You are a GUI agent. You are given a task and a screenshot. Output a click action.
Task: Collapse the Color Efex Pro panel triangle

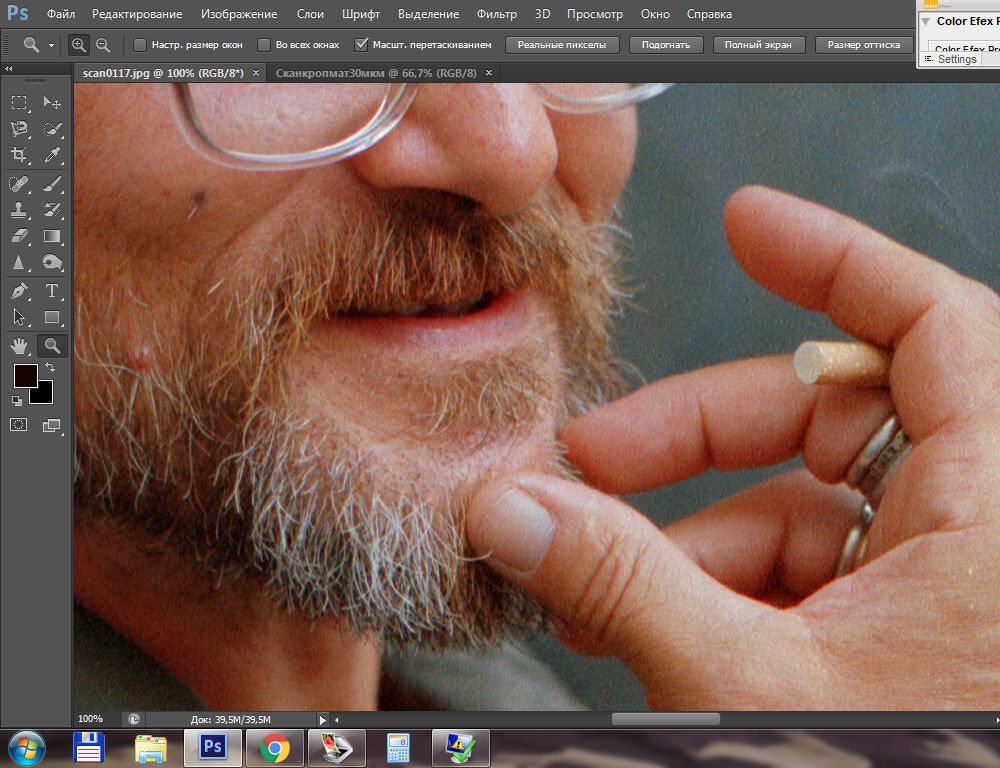pyautogui.click(x=926, y=21)
